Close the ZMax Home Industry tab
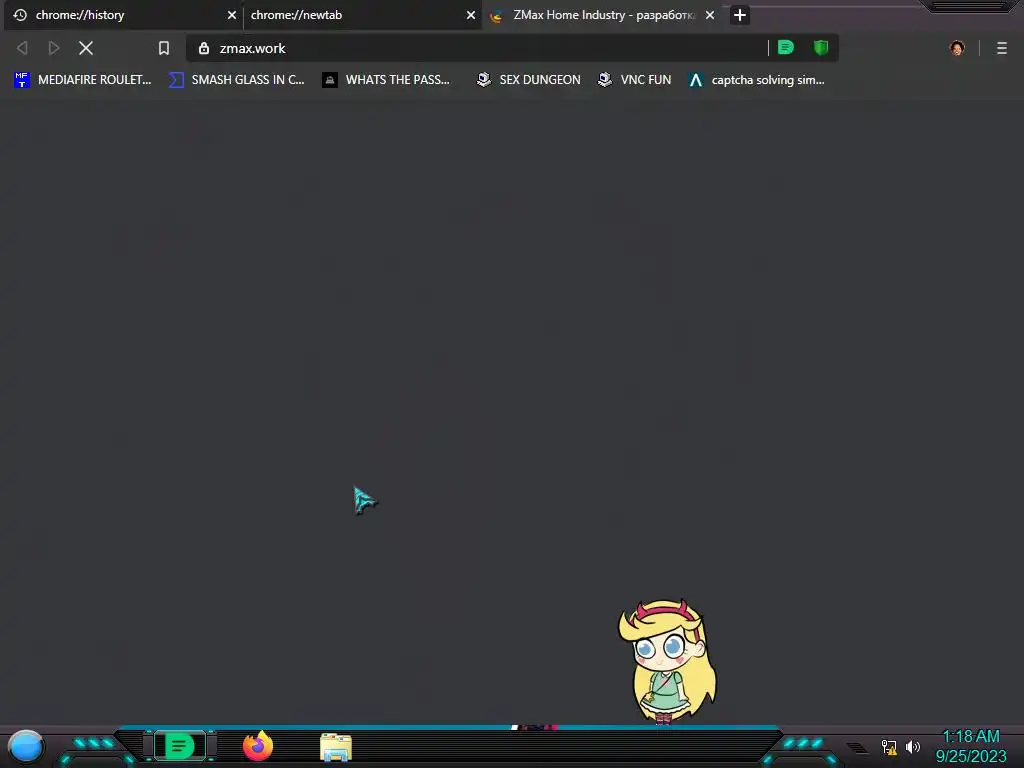 click(710, 15)
